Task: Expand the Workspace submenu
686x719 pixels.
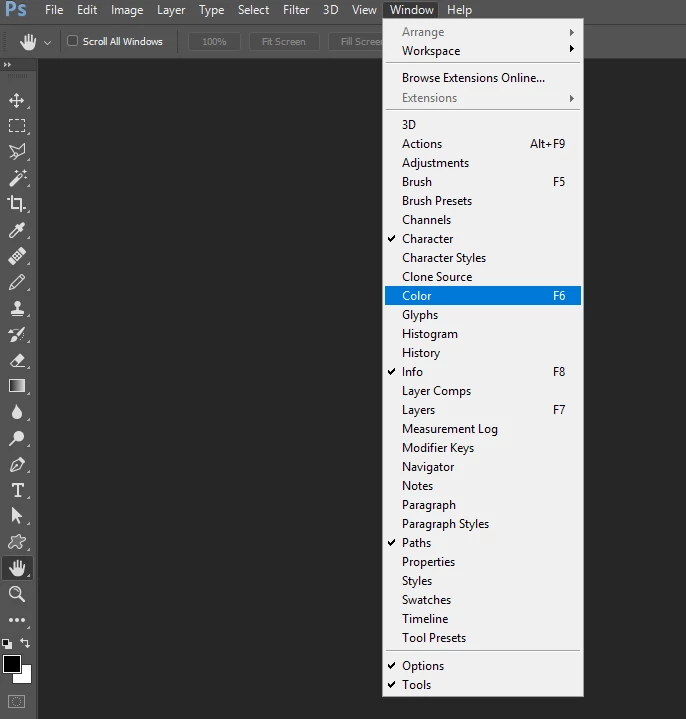Action: pyautogui.click(x=483, y=51)
